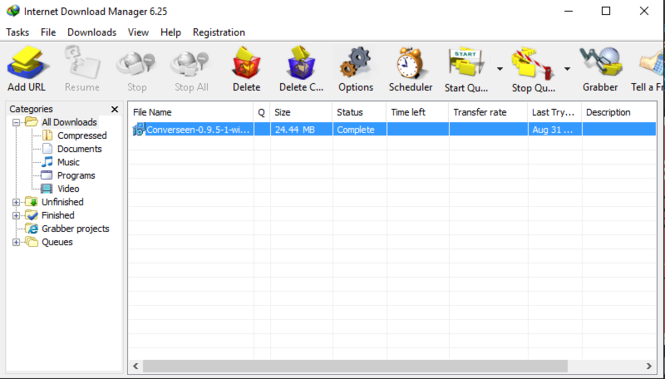
Task: Sort by Time left column header
Action: (x=417, y=112)
